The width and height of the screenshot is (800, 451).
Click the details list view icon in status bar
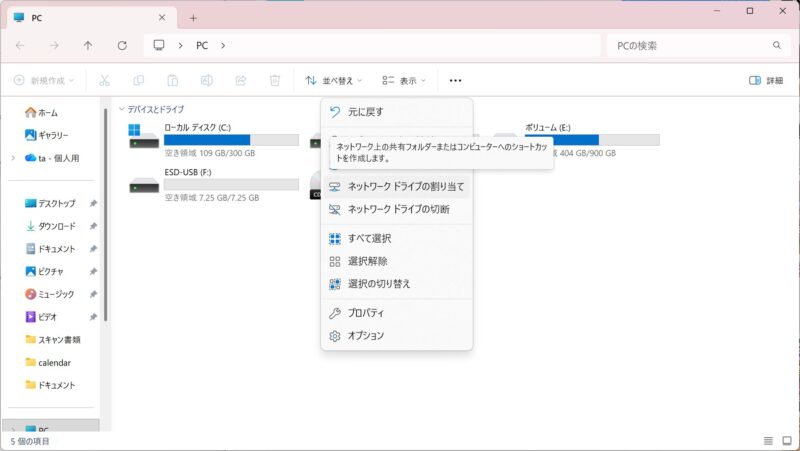(x=768, y=441)
